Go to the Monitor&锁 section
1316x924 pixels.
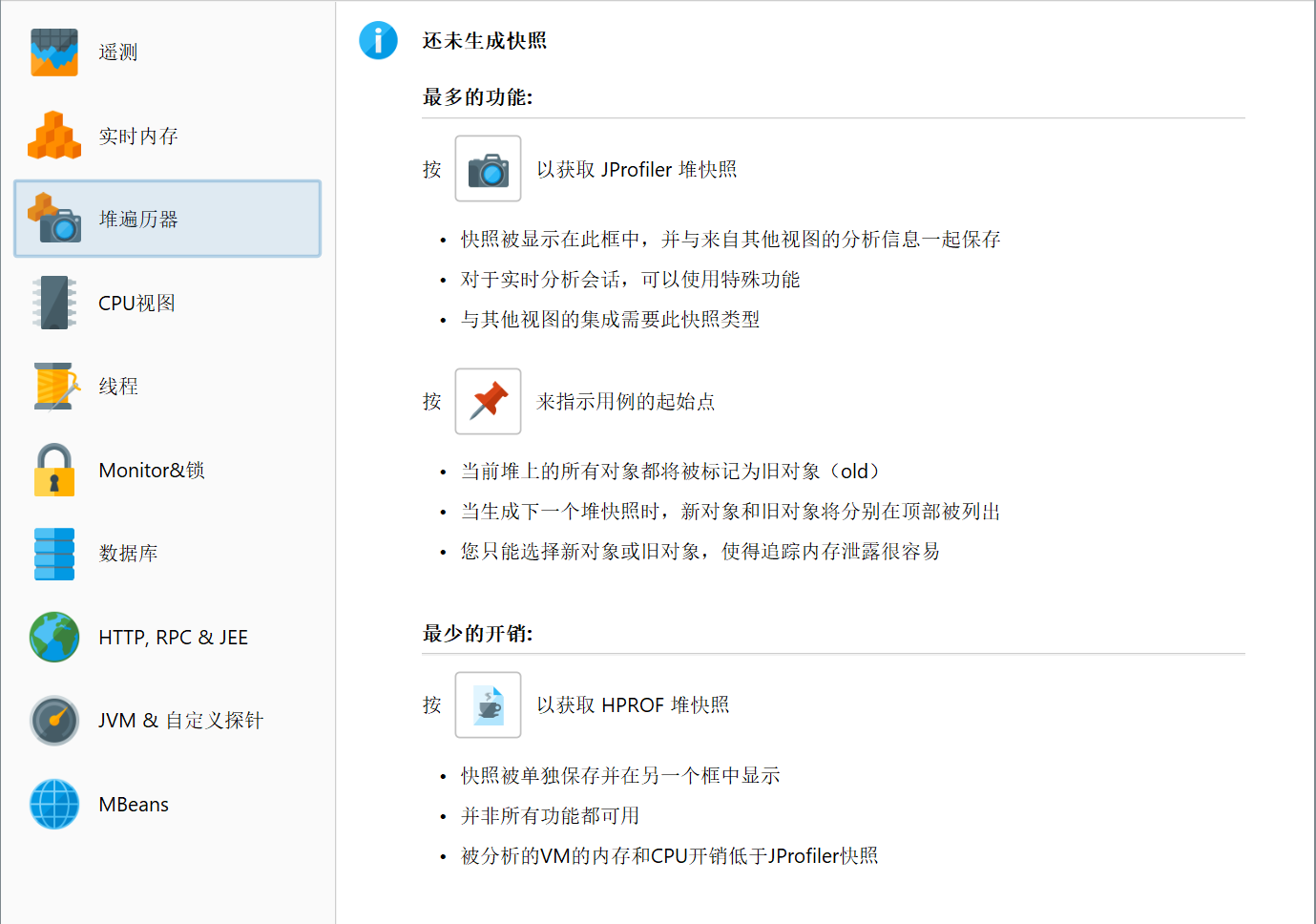(167, 470)
